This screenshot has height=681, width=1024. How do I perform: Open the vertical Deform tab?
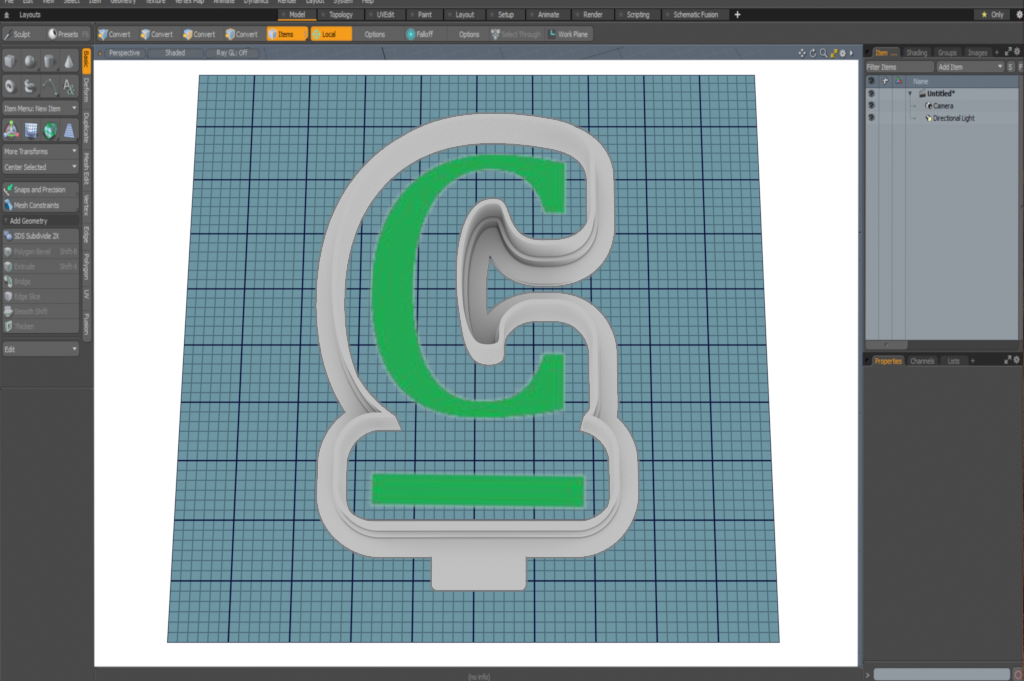86,91
